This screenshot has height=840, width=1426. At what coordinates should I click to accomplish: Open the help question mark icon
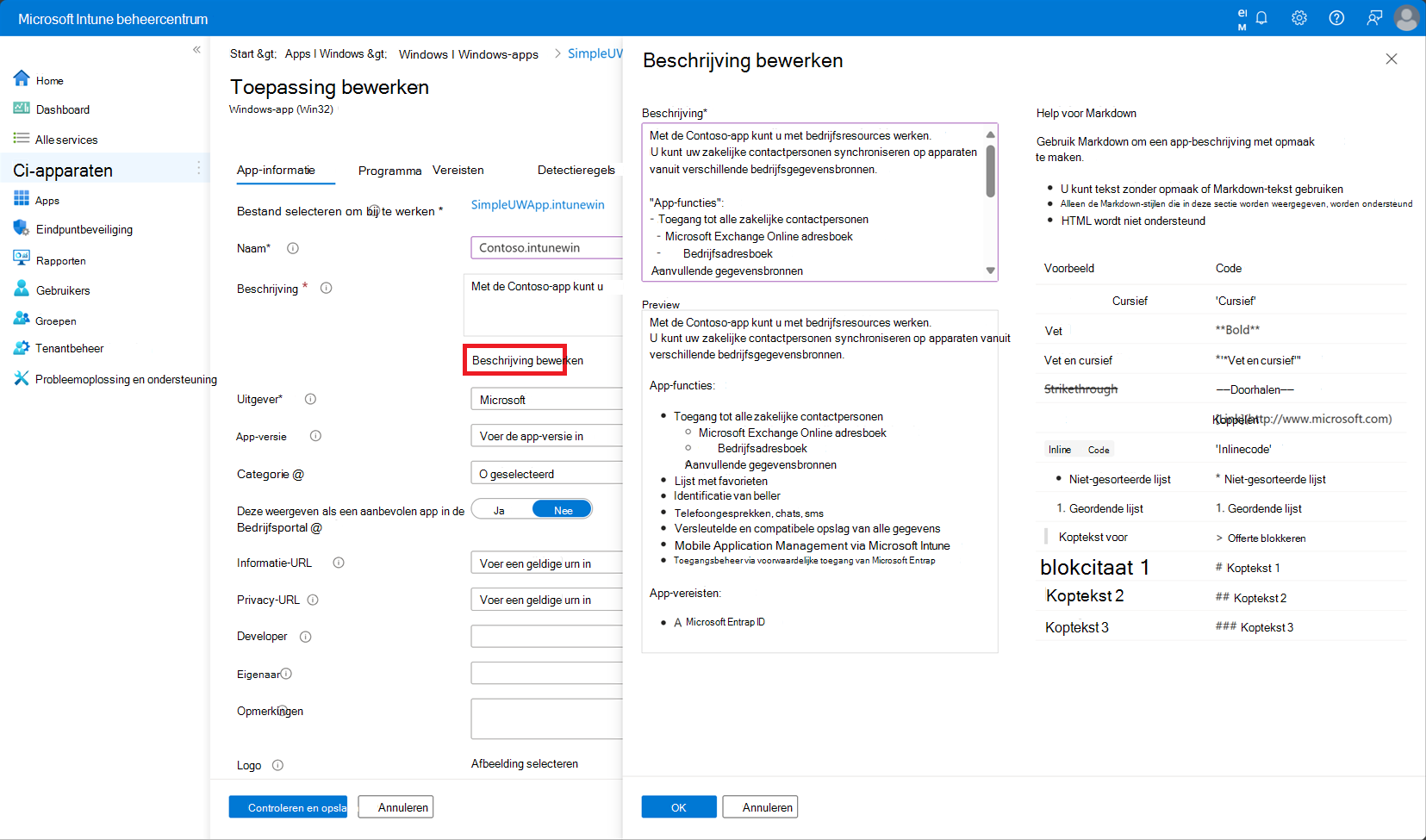click(1336, 18)
